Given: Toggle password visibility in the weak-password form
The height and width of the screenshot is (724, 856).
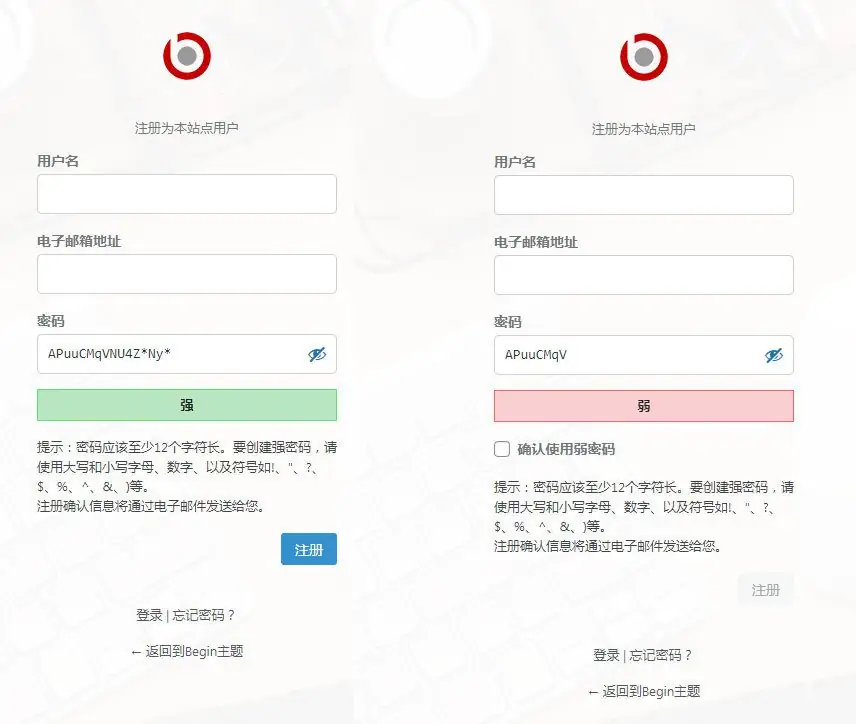Looking at the screenshot, I should pos(773,355).
